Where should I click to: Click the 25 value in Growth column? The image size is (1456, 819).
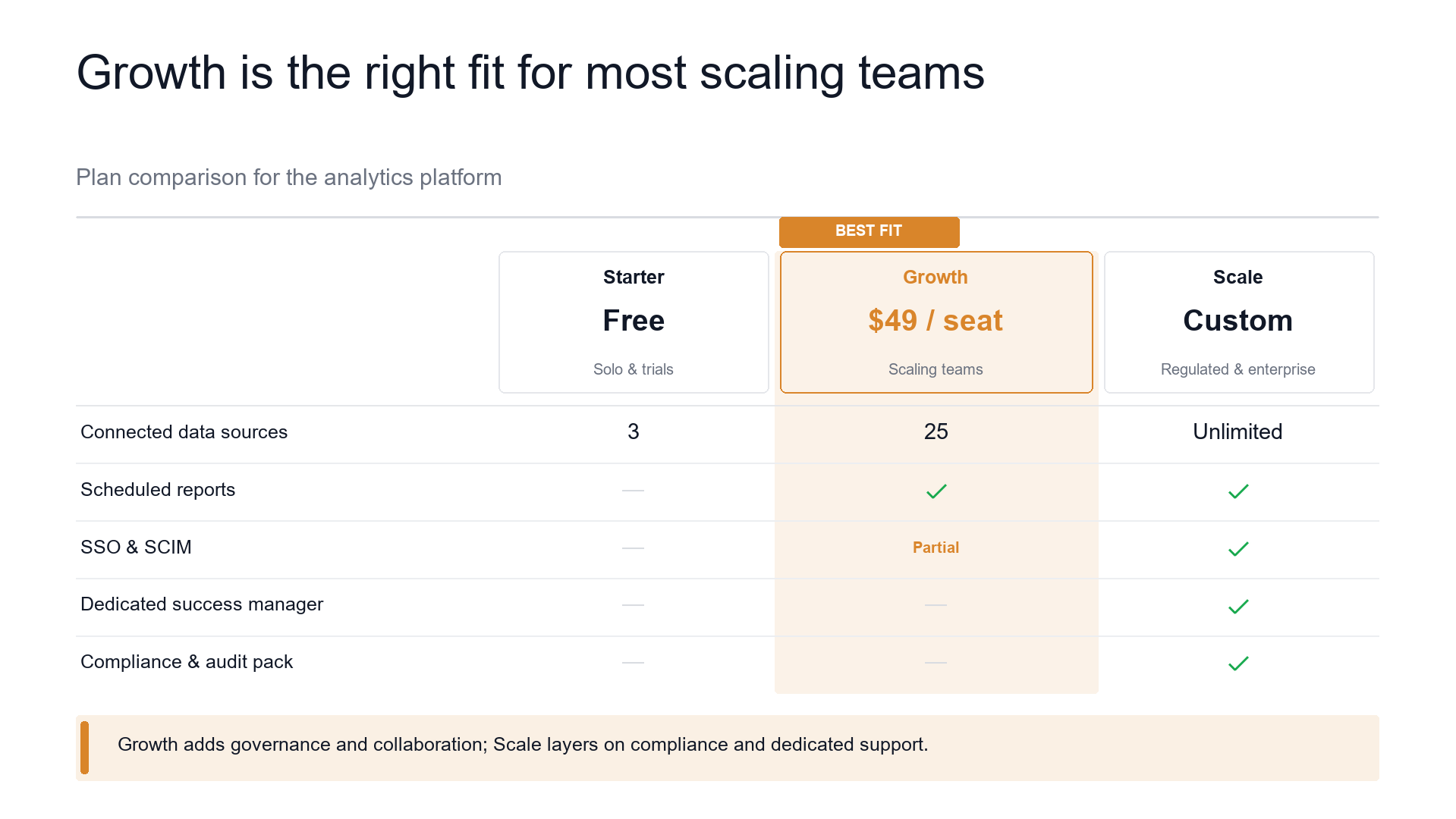coord(936,431)
